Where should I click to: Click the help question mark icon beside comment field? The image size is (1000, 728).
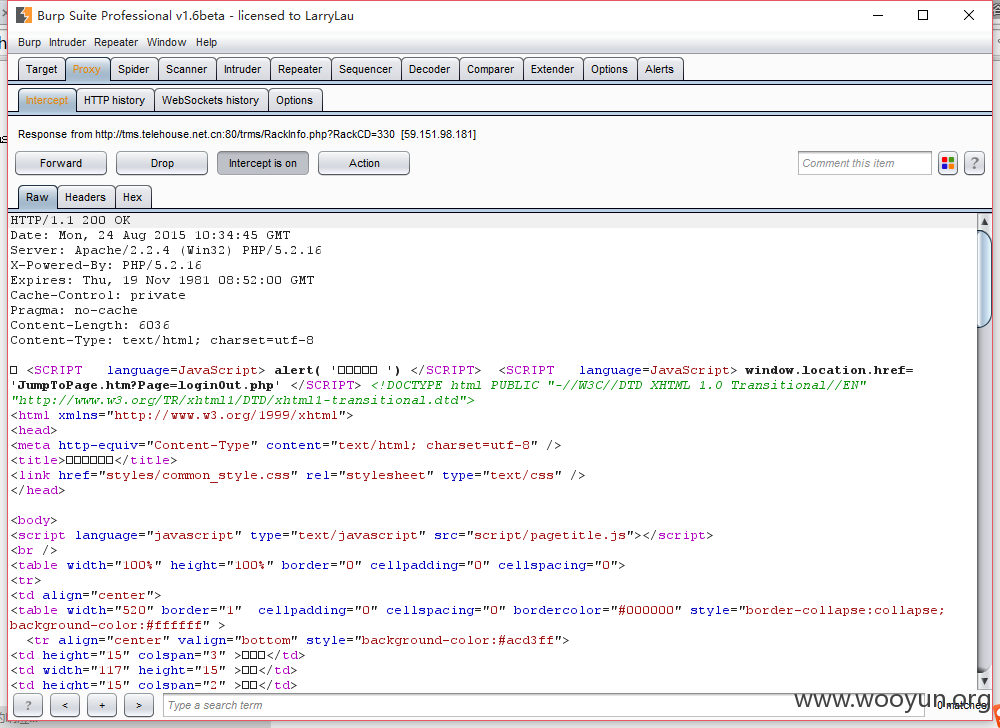click(x=974, y=163)
